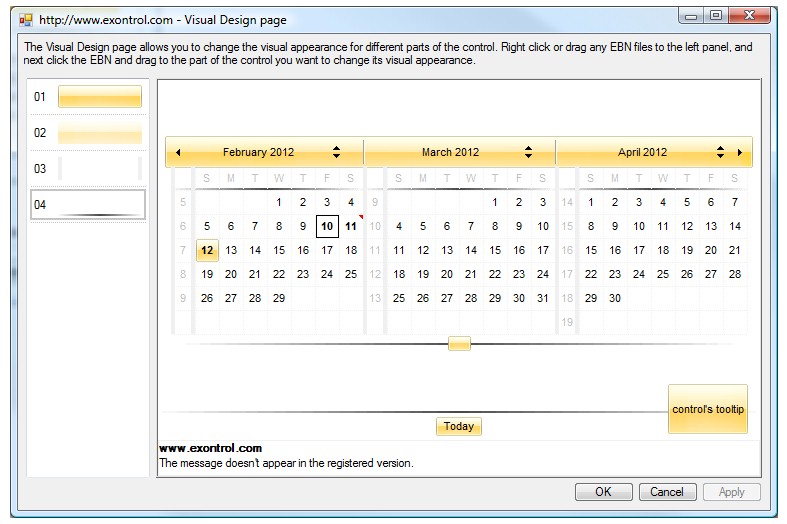Select EBN skin item 02
787x524 pixels.
tap(87, 133)
